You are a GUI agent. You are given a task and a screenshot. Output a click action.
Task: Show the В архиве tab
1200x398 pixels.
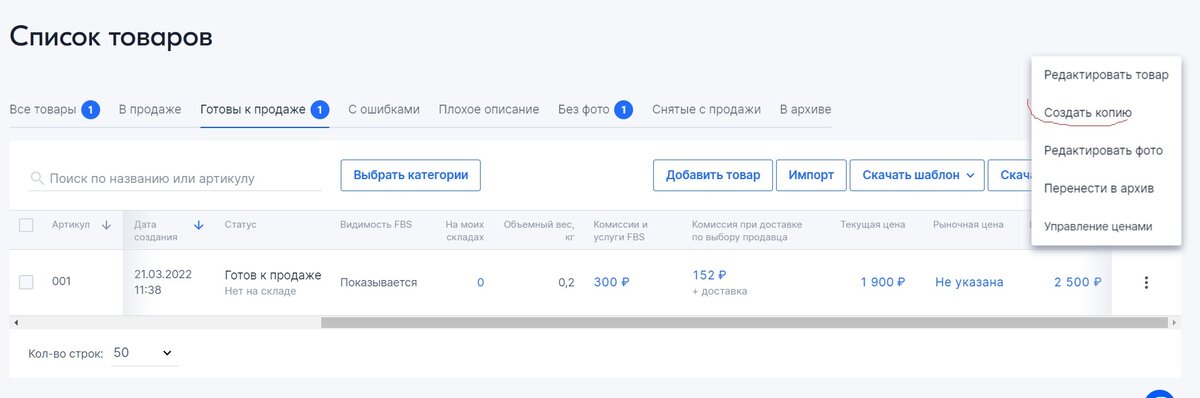[x=805, y=109]
